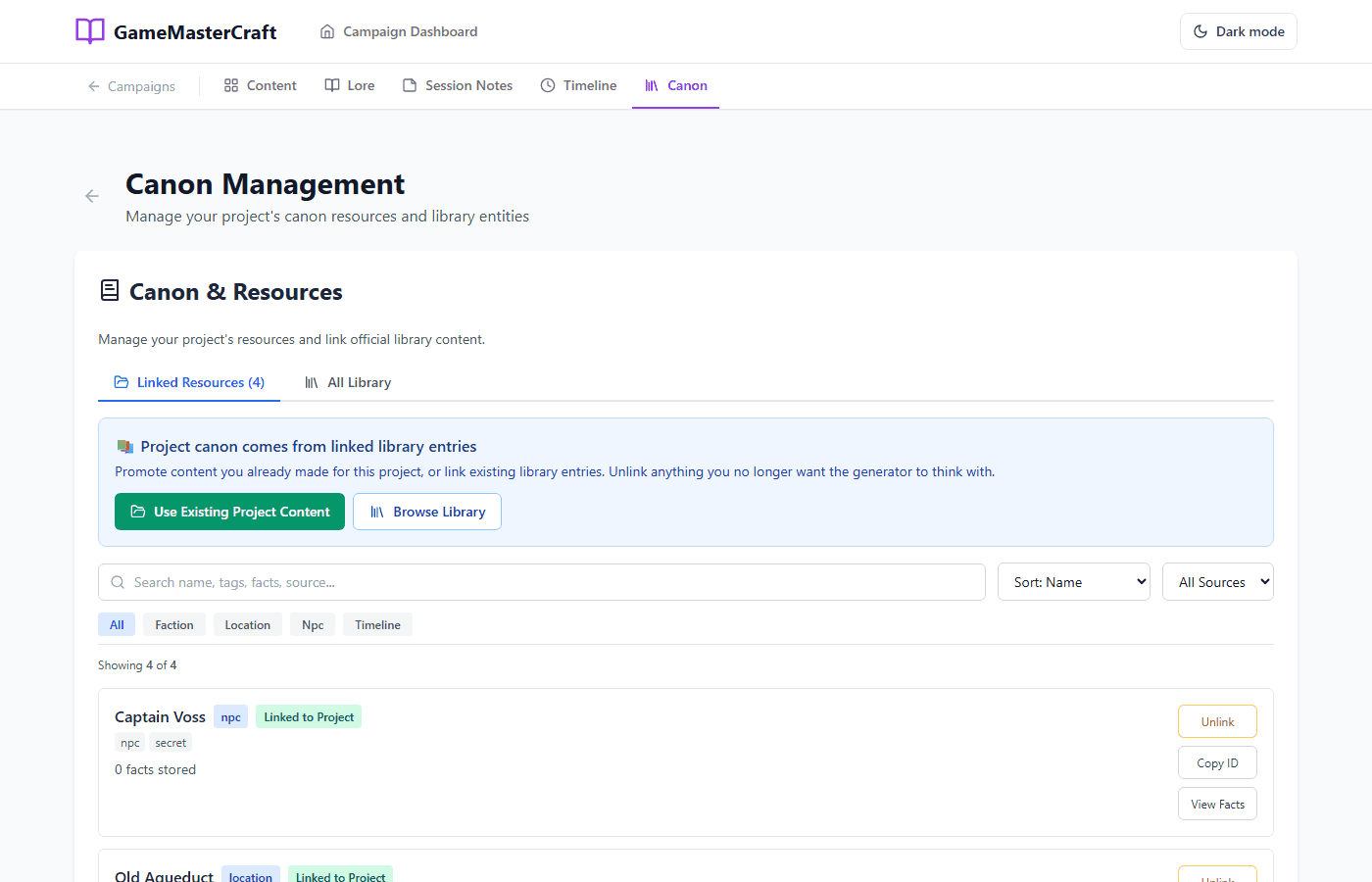Click the GameMasterCraft brand name
Image resolution: width=1372 pixels, height=882 pixels.
[195, 32]
